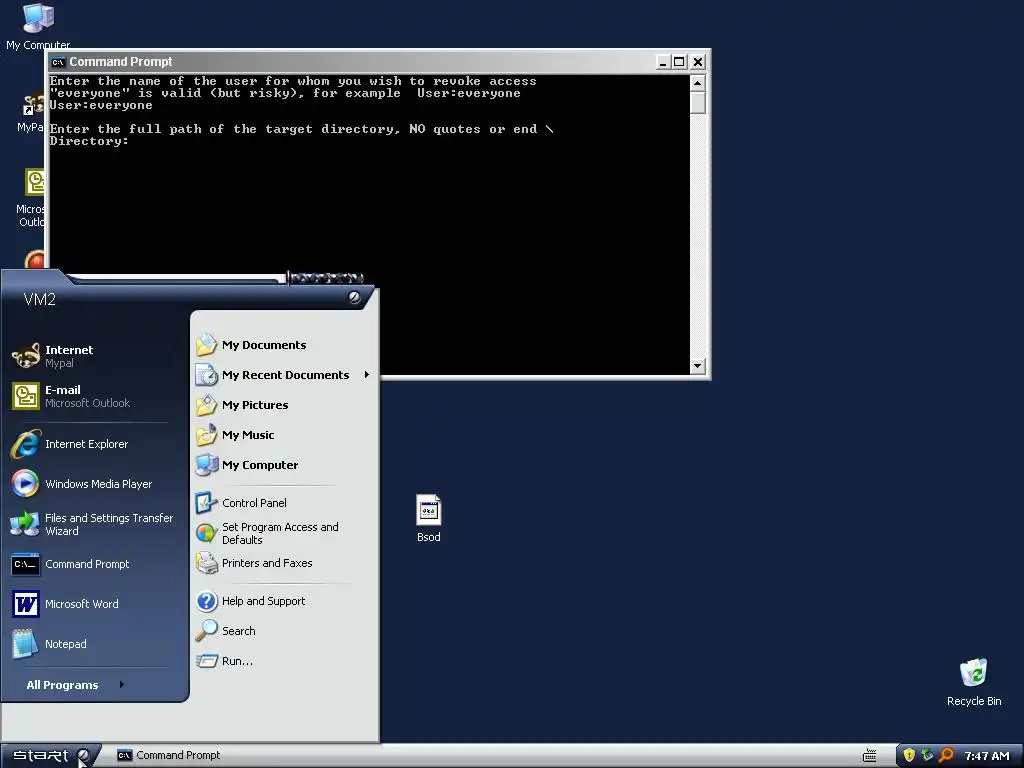The image size is (1024, 768).
Task: Click the Command Prompt scrollbar thumb
Action: [x=697, y=103]
